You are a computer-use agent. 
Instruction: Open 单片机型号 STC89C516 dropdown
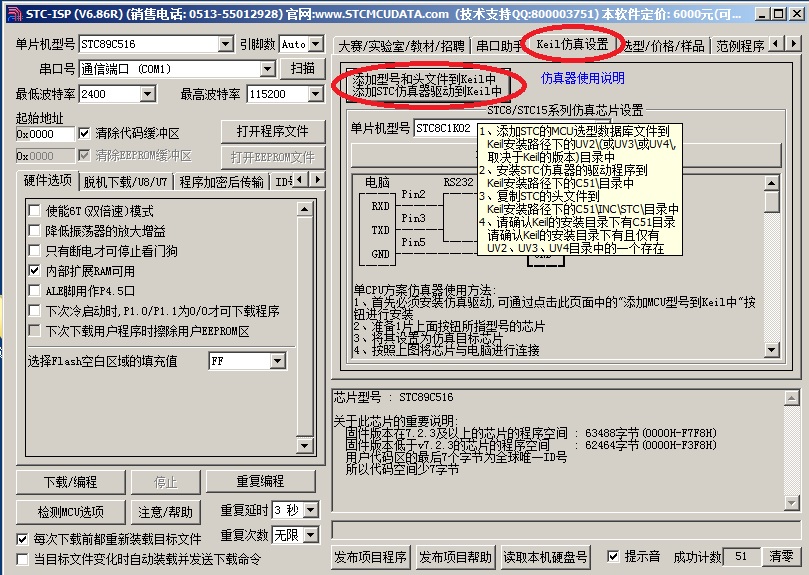225,44
